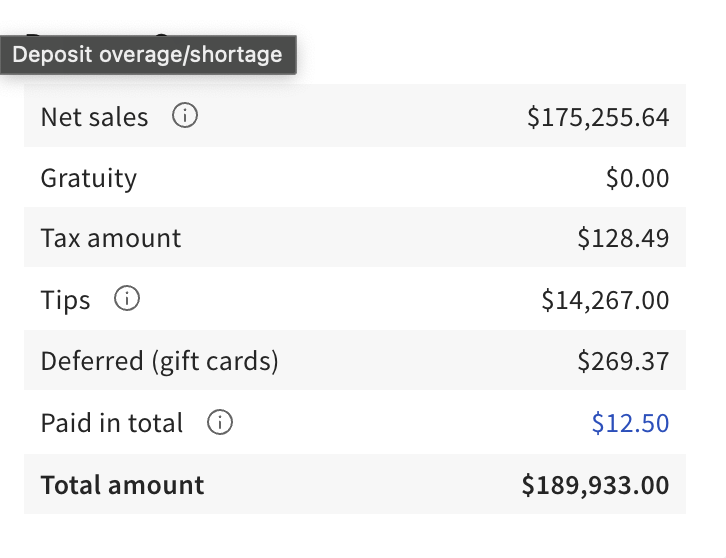The height and width of the screenshot is (558, 726).
Task: Click the Gratuity label
Action: click(89, 178)
